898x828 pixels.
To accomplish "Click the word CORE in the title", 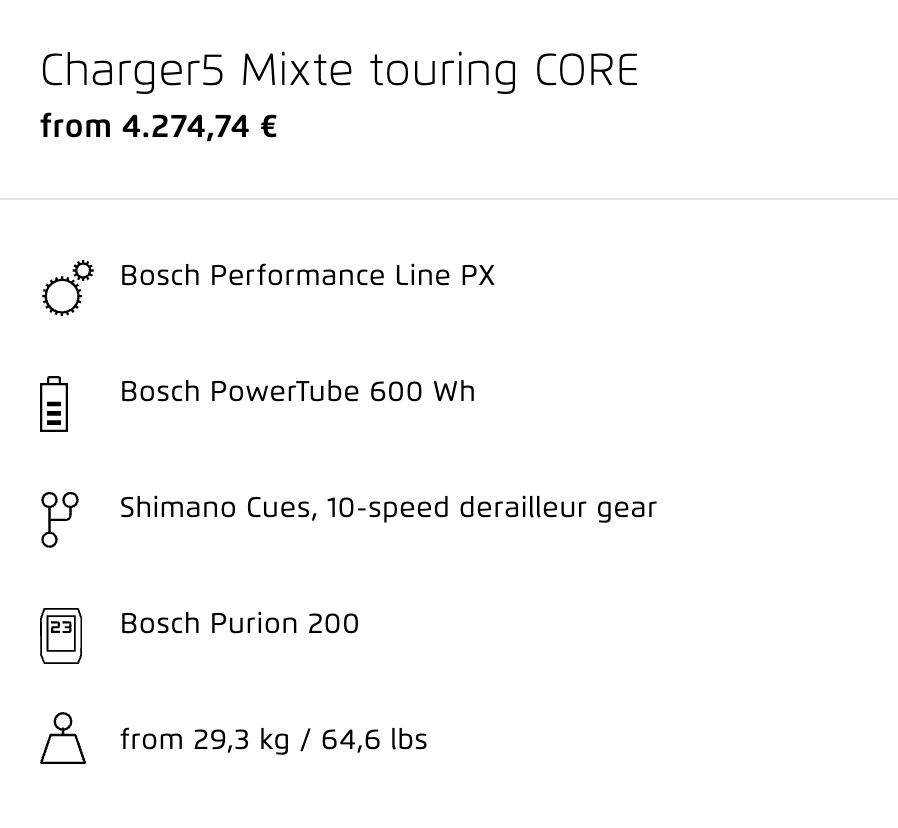I will point(586,71).
